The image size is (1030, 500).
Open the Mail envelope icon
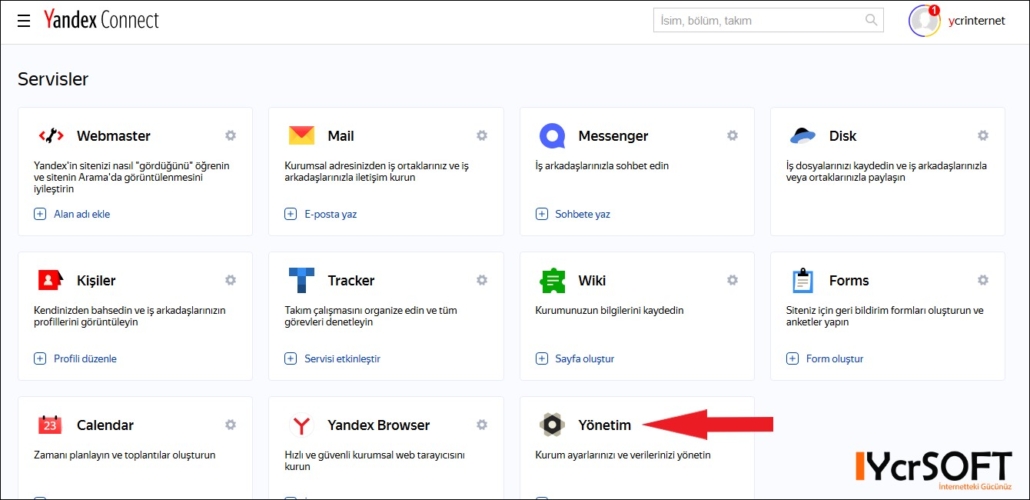point(302,135)
